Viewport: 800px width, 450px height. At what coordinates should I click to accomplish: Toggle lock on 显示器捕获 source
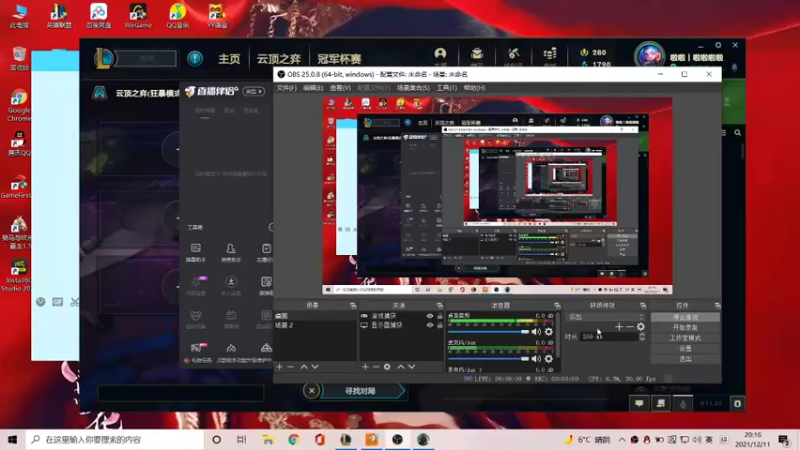point(440,325)
